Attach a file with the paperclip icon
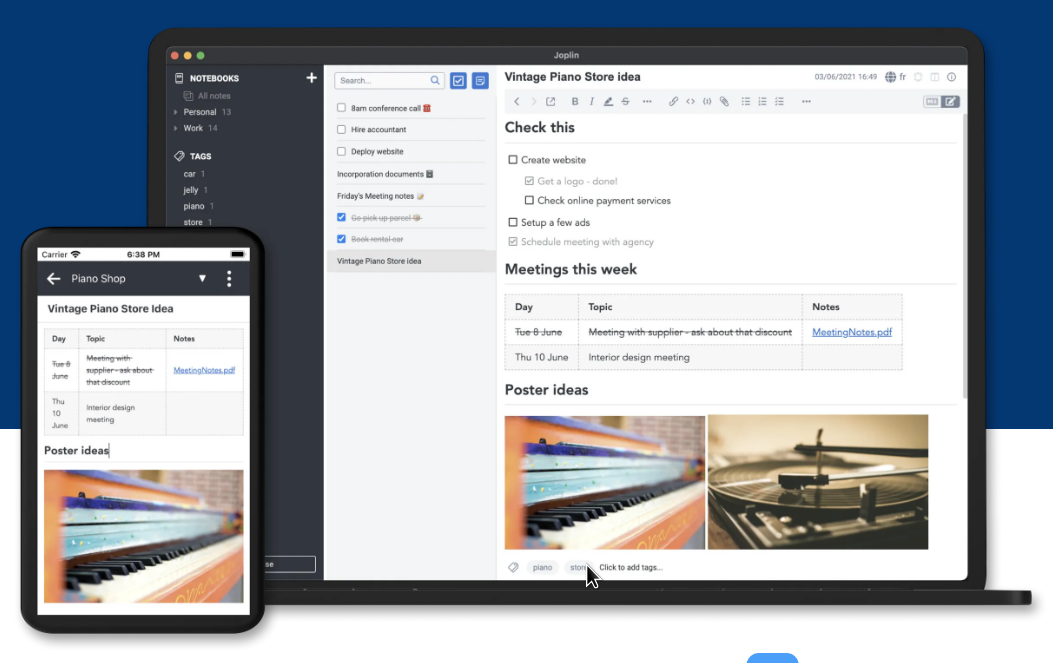 coord(724,101)
